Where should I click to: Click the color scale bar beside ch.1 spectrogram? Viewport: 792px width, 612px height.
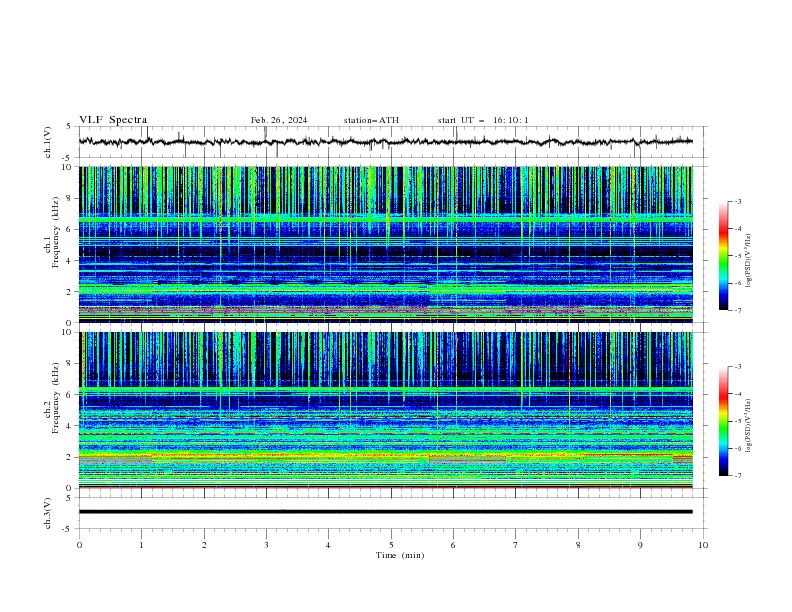(723, 256)
